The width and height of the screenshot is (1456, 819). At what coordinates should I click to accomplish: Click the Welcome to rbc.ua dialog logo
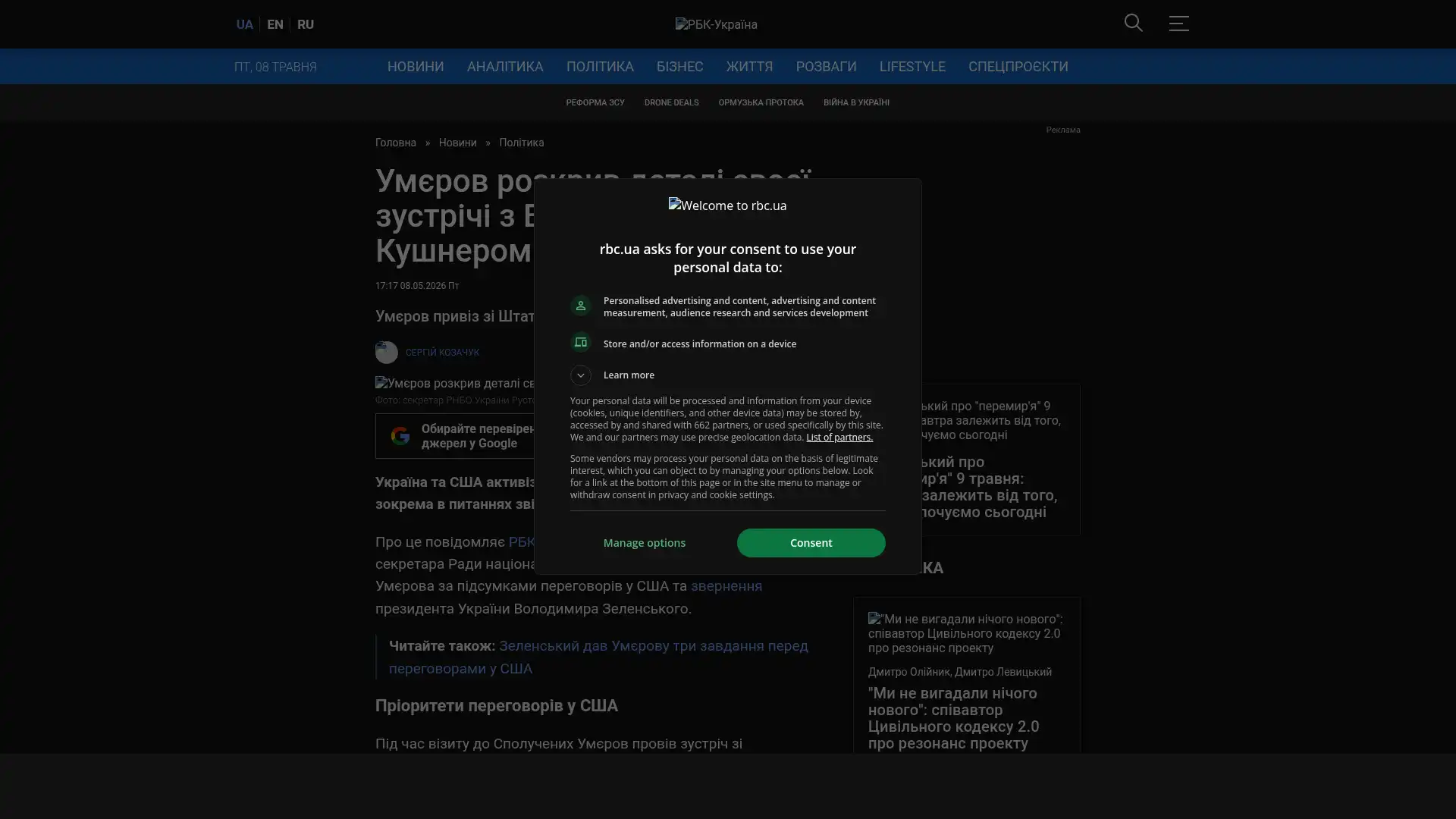click(727, 206)
